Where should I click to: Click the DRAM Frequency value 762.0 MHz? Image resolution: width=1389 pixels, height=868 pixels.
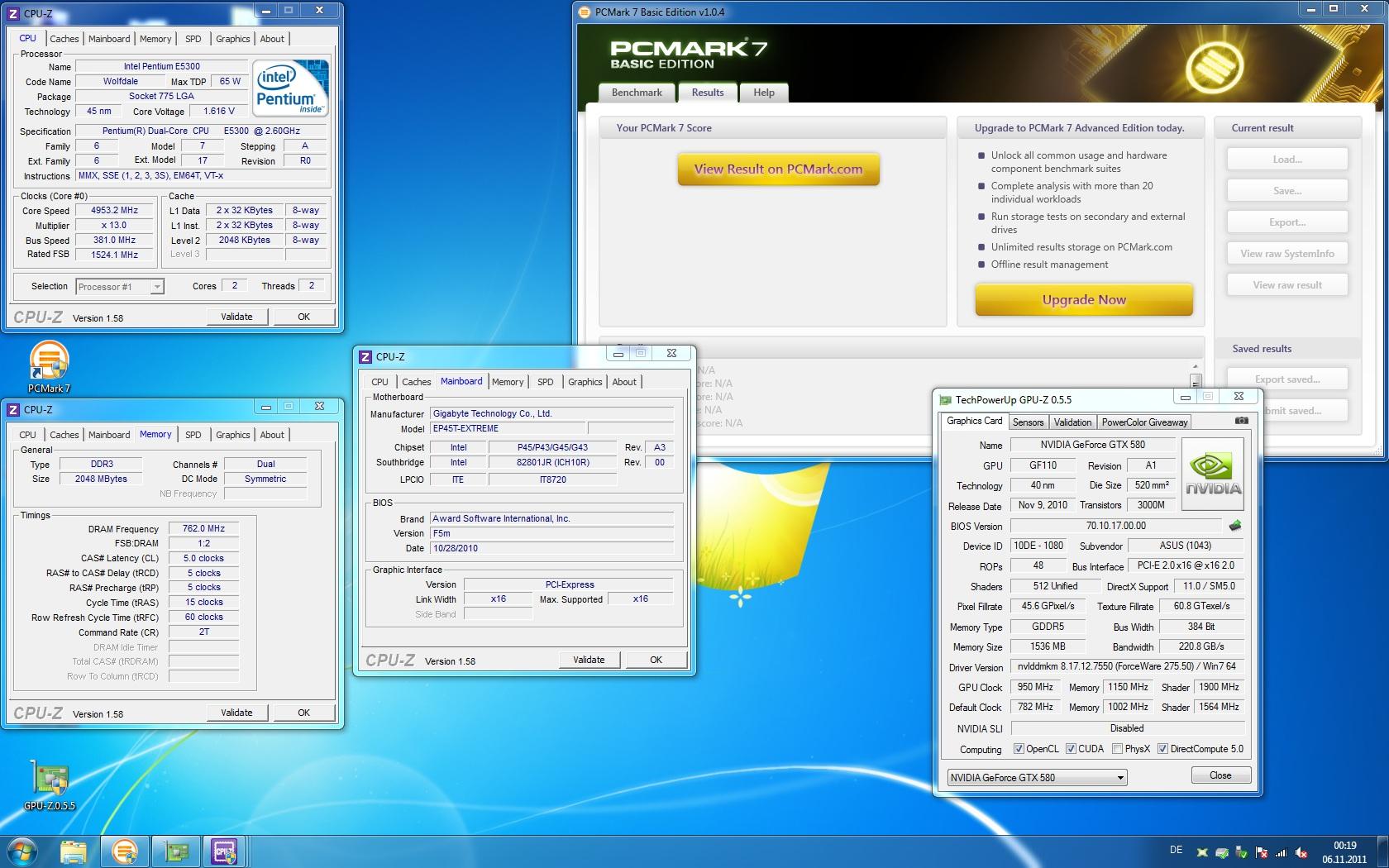point(203,528)
